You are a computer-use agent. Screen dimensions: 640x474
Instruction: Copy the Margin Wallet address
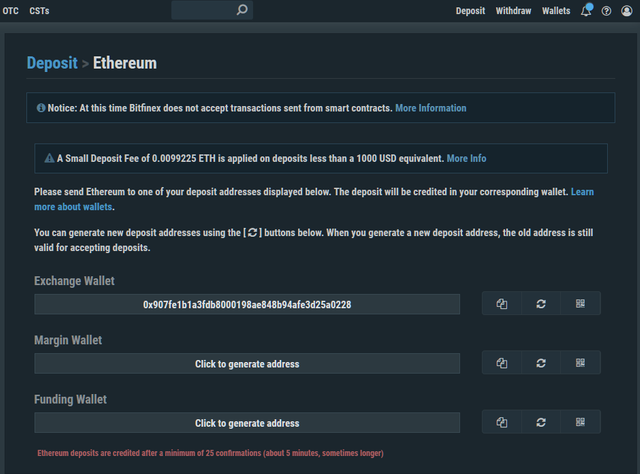502,363
